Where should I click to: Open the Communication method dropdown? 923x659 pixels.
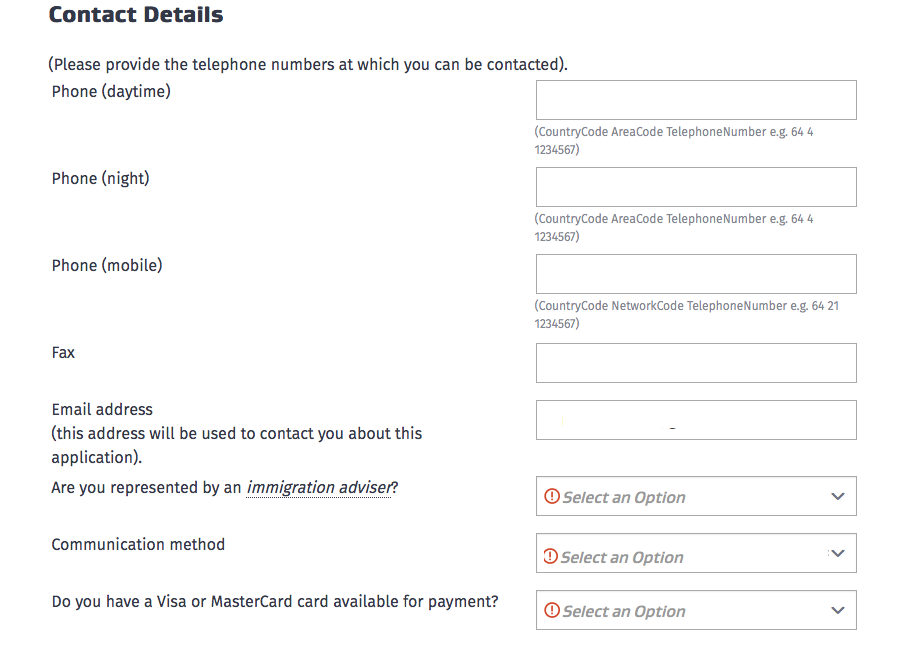coord(696,553)
